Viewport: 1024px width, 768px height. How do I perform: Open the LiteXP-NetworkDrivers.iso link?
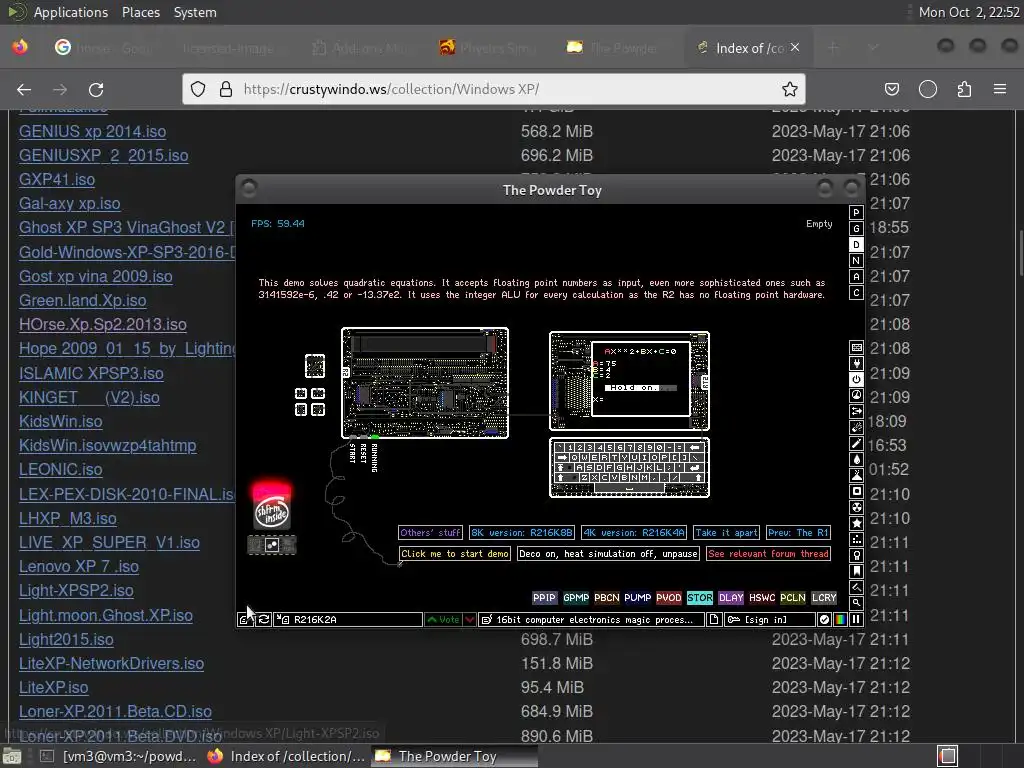(111, 664)
